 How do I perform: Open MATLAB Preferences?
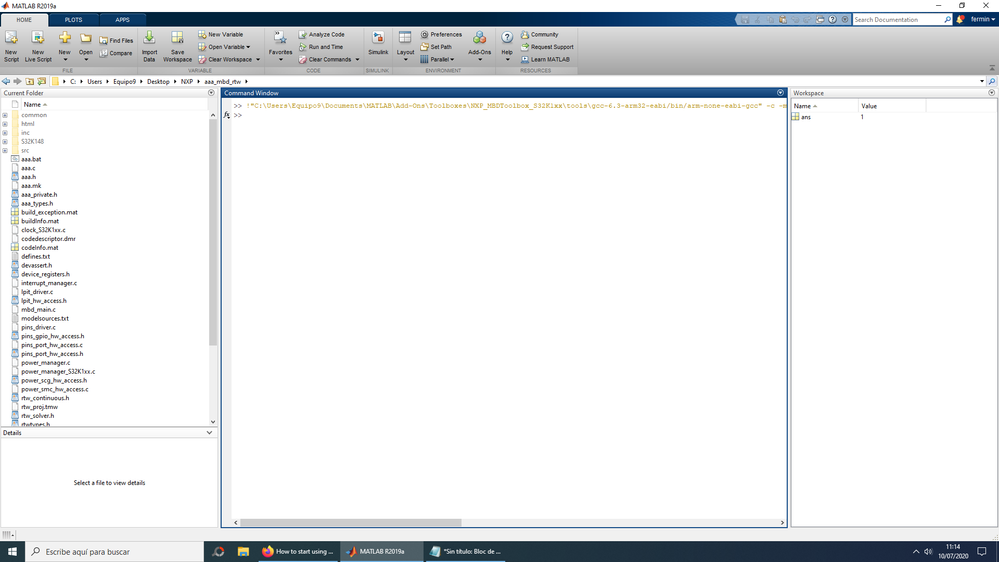441,34
